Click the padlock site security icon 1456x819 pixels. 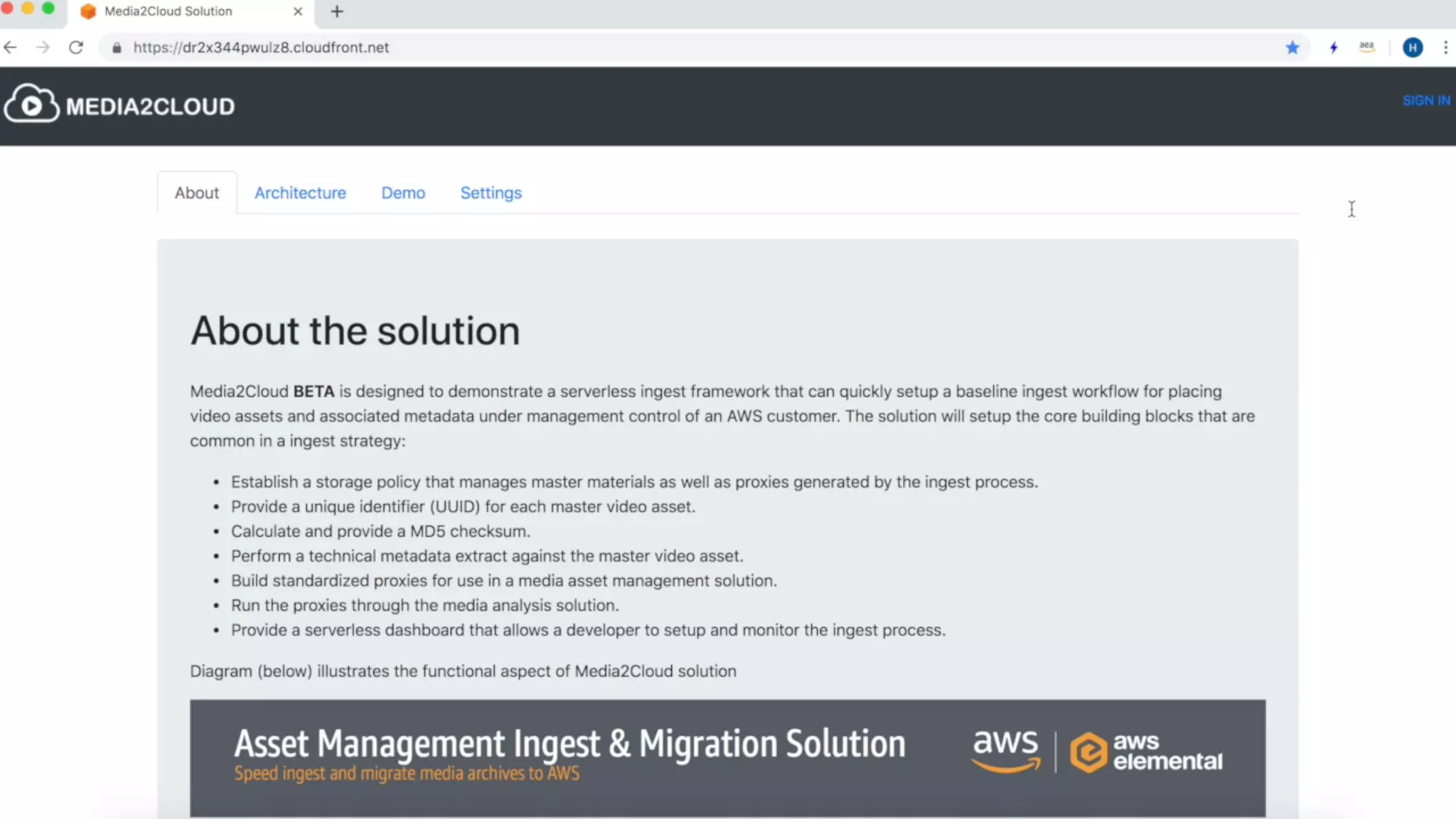click(x=117, y=48)
